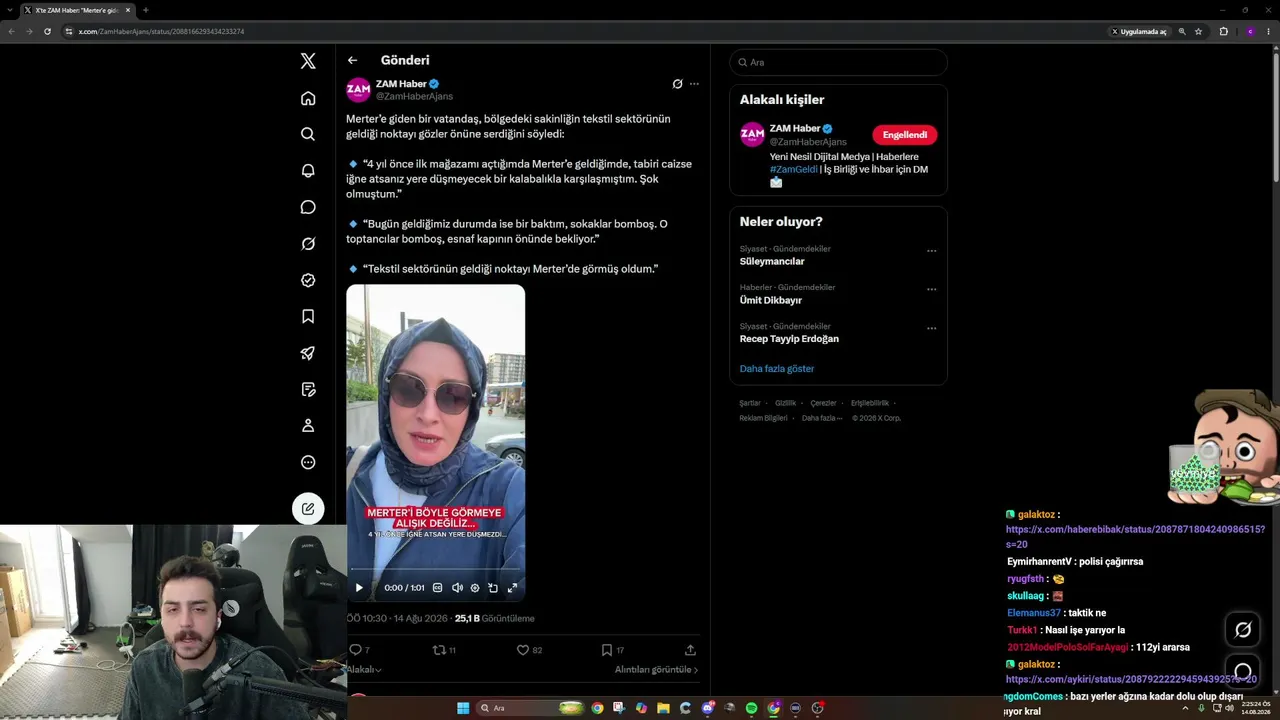Click the address bar URL

pyautogui.click(x=161, y=31)
